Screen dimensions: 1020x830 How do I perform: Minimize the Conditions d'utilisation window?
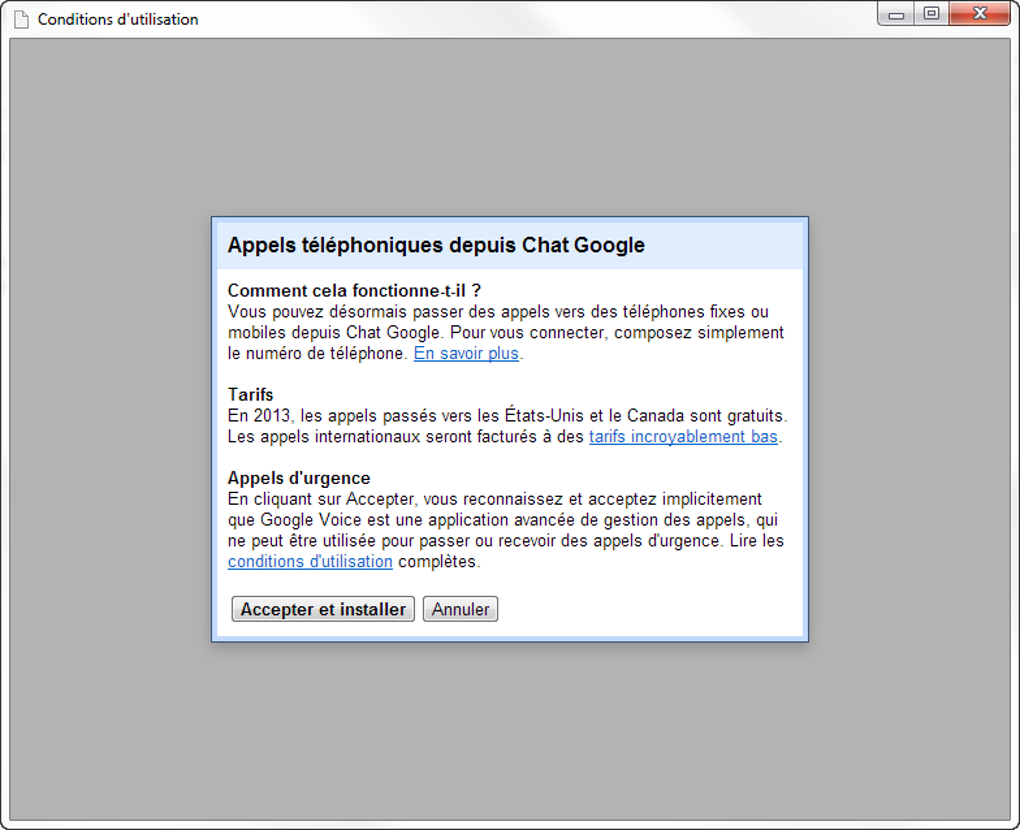[x=896, y=14]
